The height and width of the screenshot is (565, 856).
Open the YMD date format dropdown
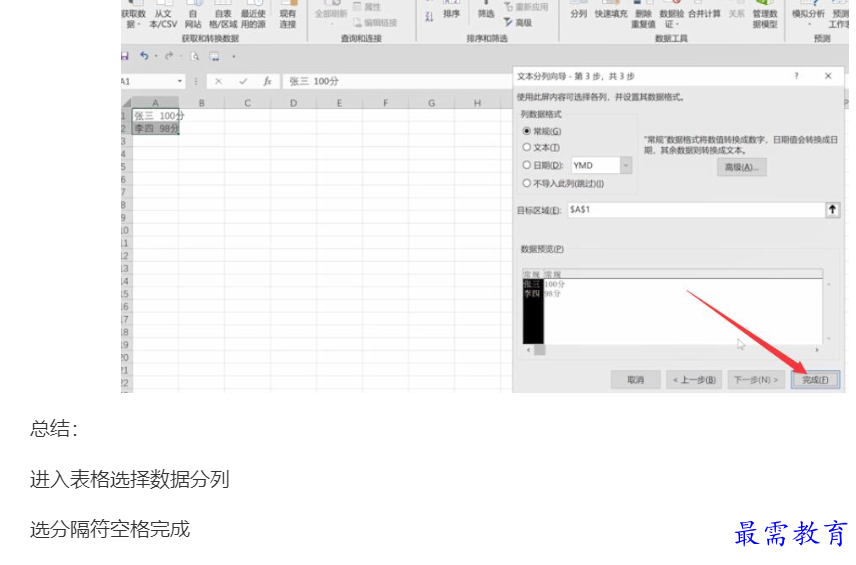pos(626,165)
